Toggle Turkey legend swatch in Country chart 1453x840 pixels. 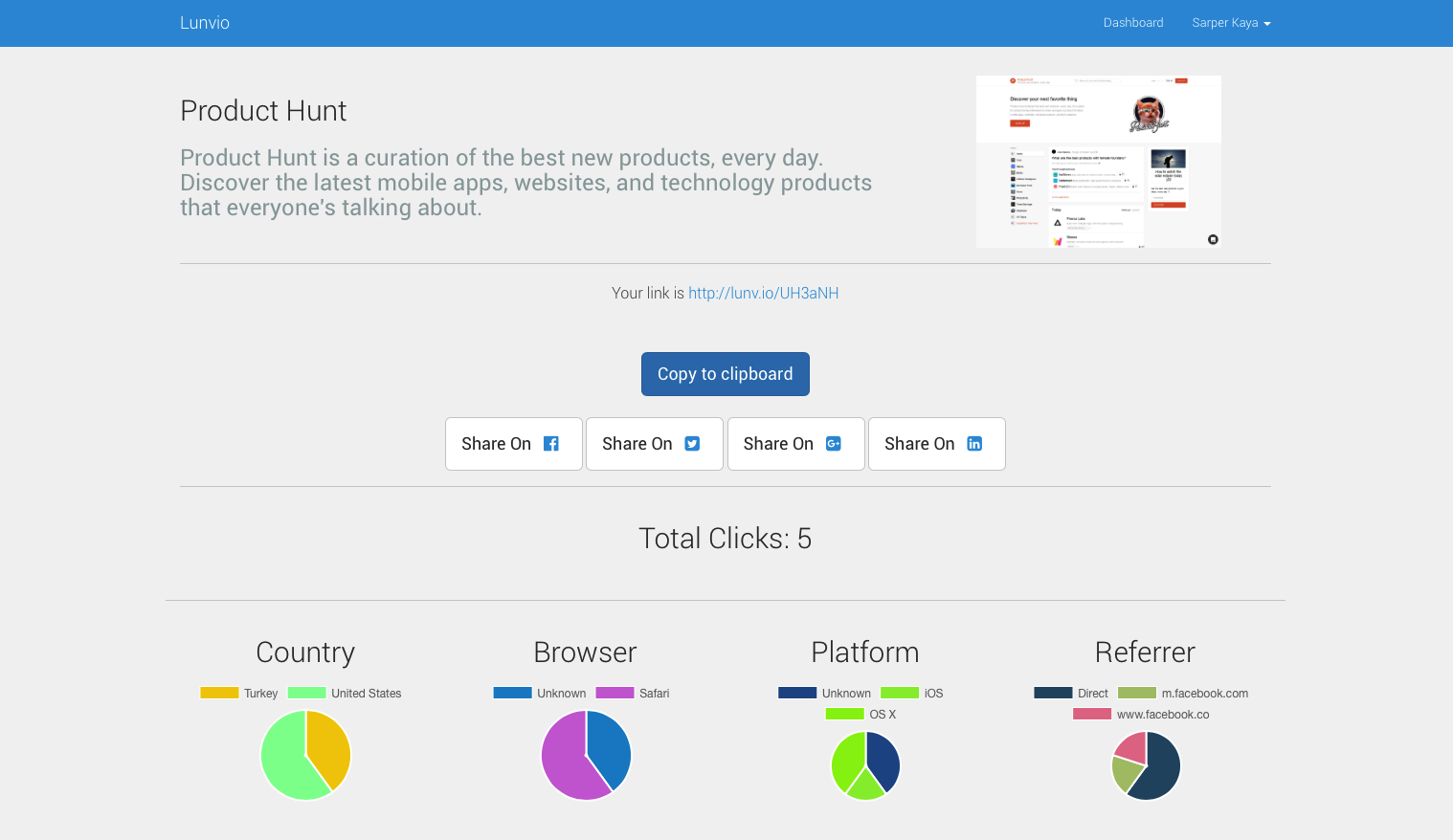219,693
